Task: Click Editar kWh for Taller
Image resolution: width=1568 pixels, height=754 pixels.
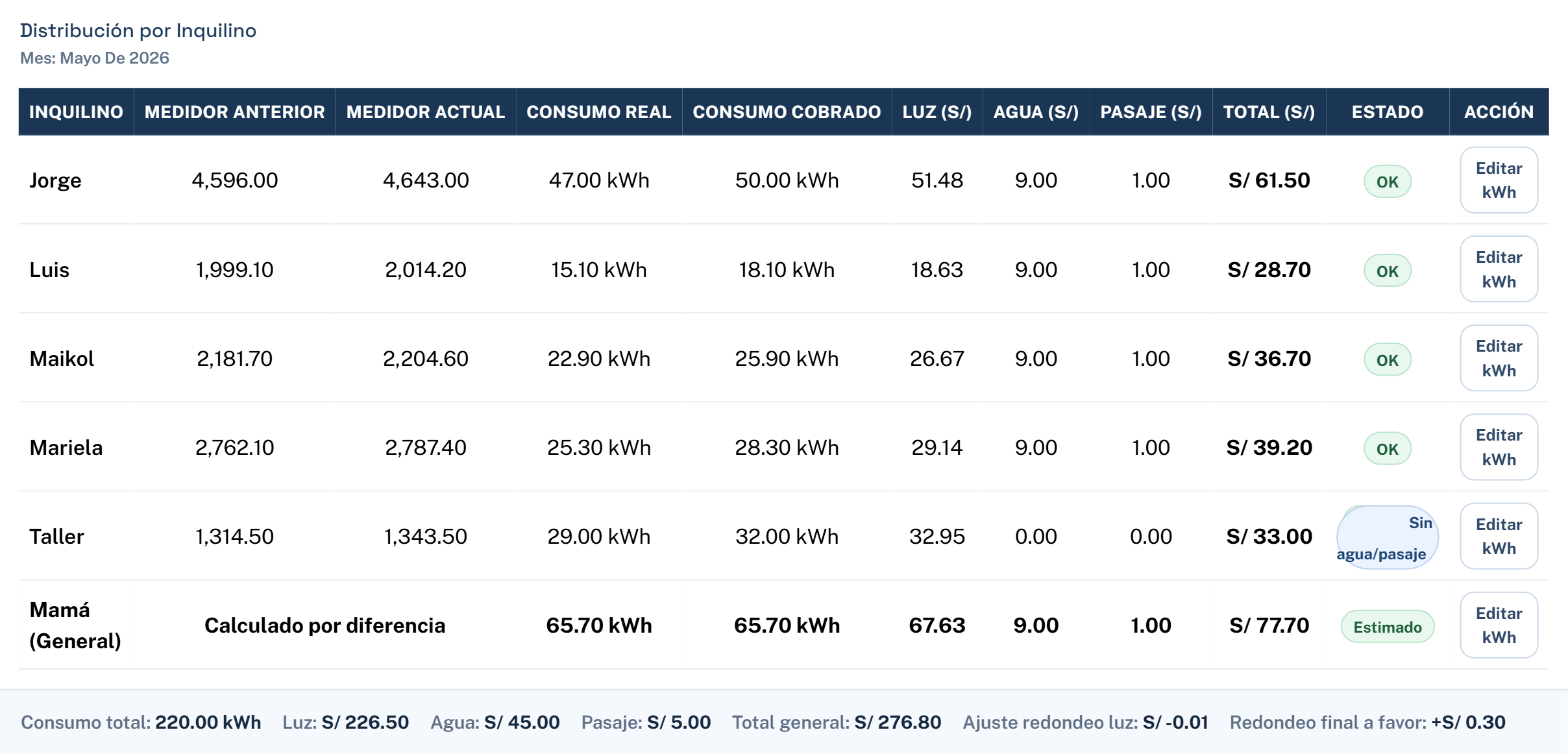Action: [x=1499, y=537]
